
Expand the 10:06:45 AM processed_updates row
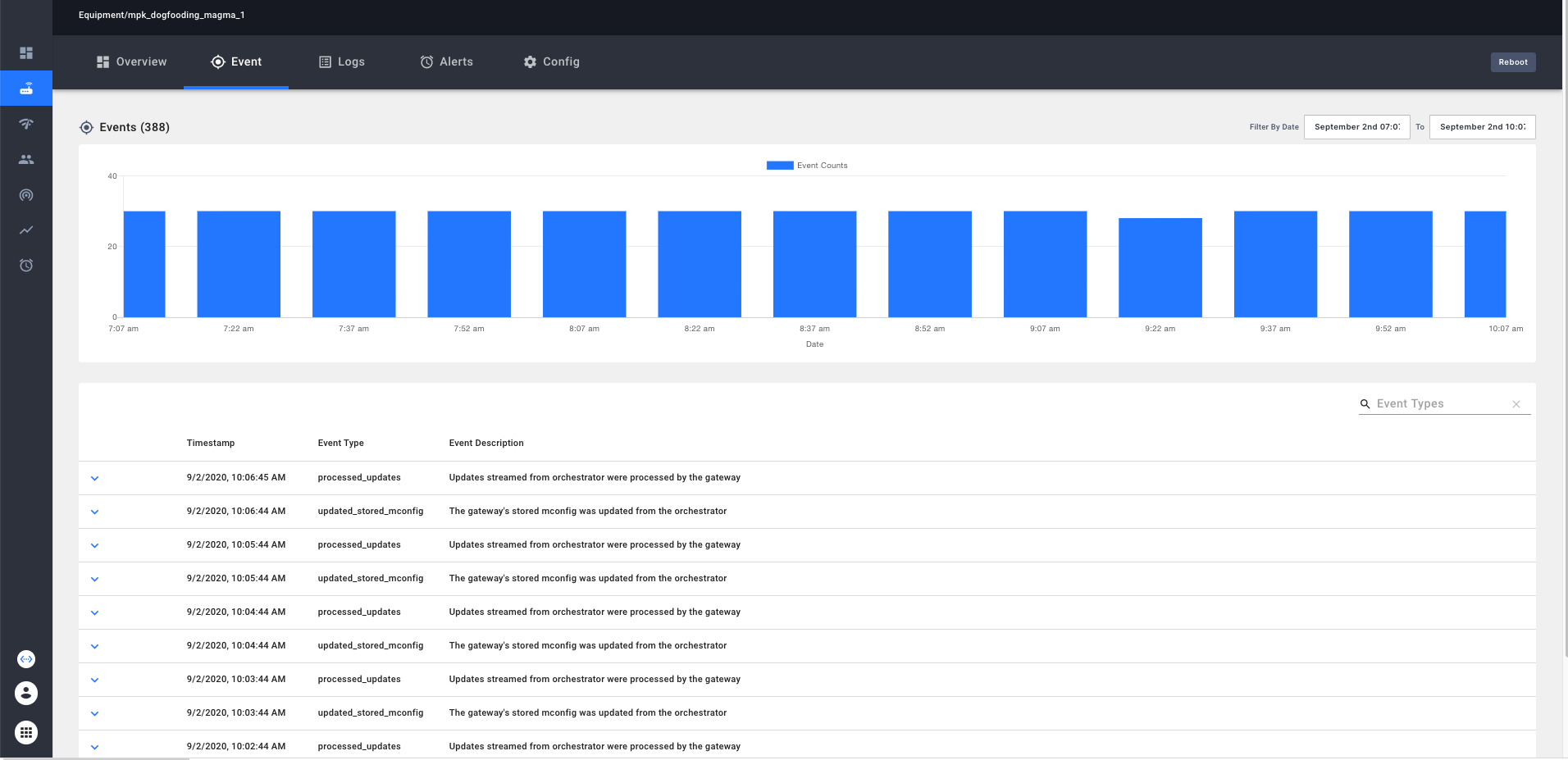95,479
